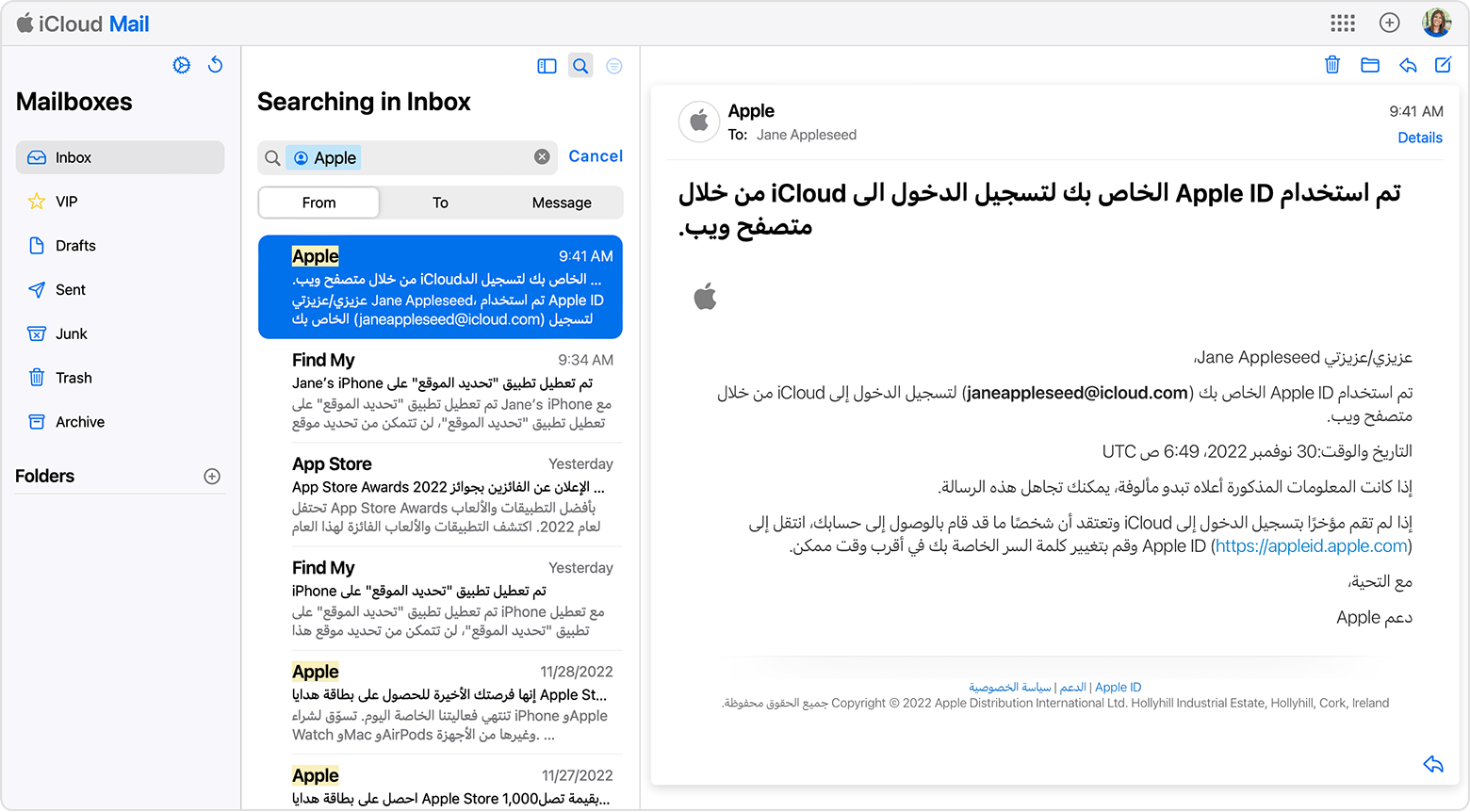Image resolution: width=1470 pixels, height=812 pixels.
Task: Click the quick reply arrow at message bottom
Action: coord(1433,764)
